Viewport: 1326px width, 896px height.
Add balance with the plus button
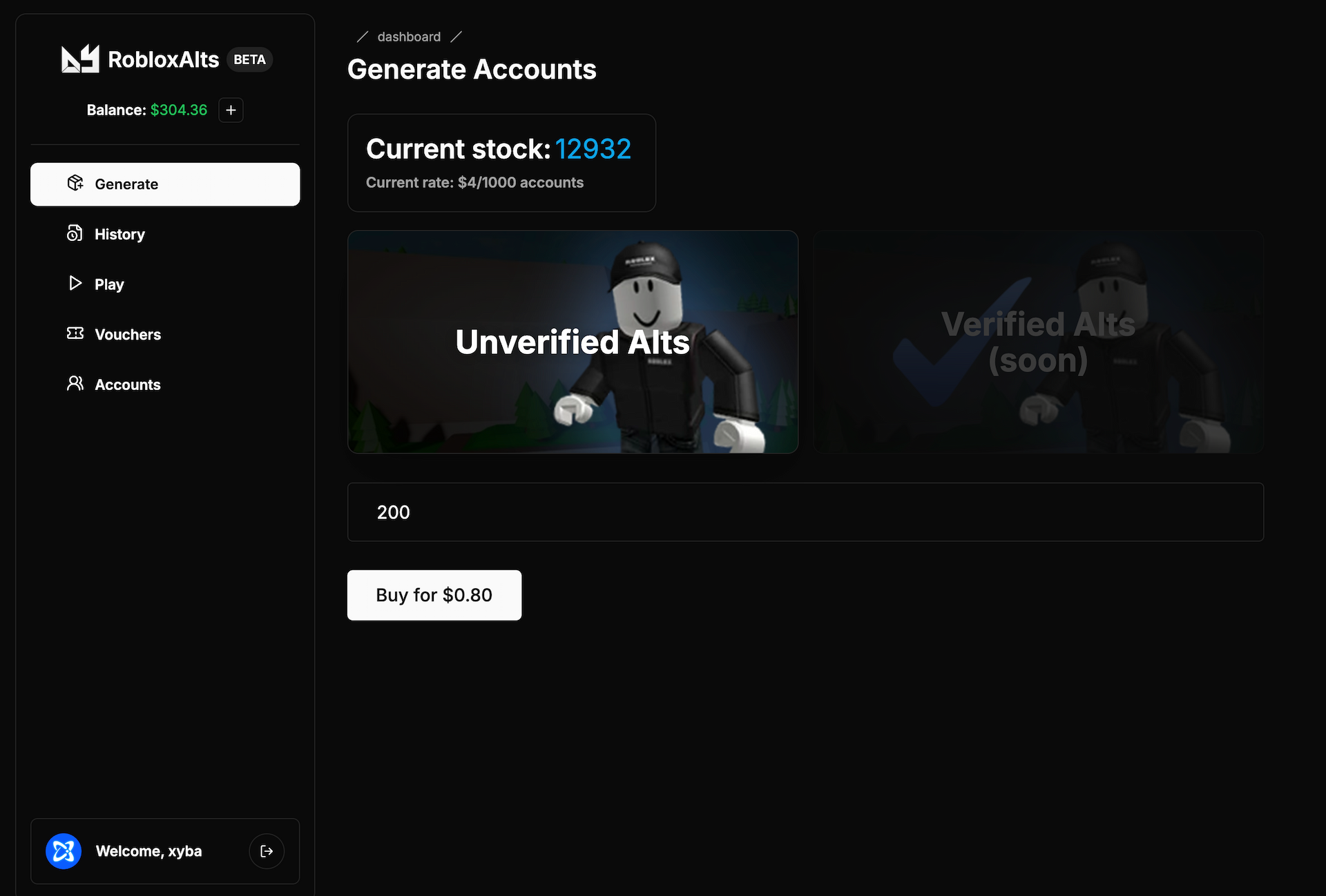(x=231, y=110)
